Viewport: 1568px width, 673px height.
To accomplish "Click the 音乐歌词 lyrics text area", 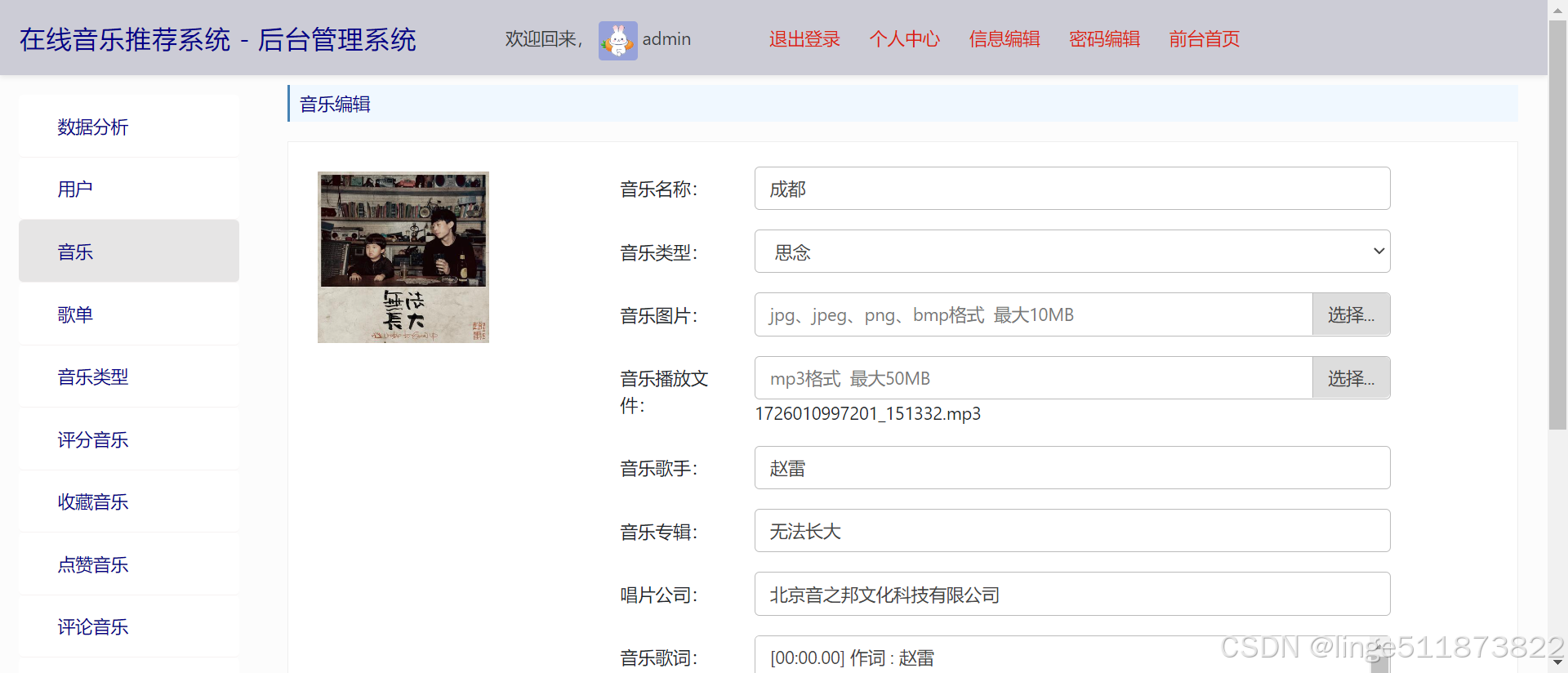I will click(x=1072, y=654).
